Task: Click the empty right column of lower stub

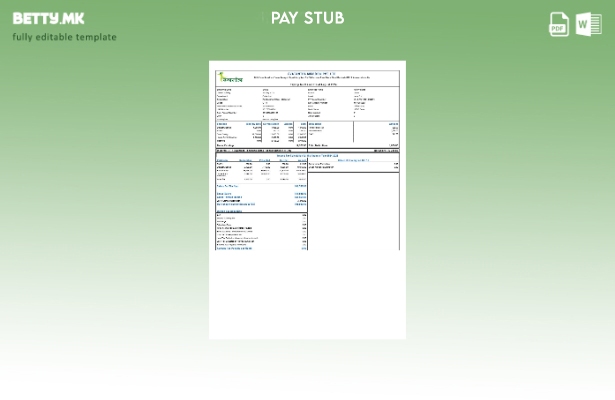Action: pos(353,210)
